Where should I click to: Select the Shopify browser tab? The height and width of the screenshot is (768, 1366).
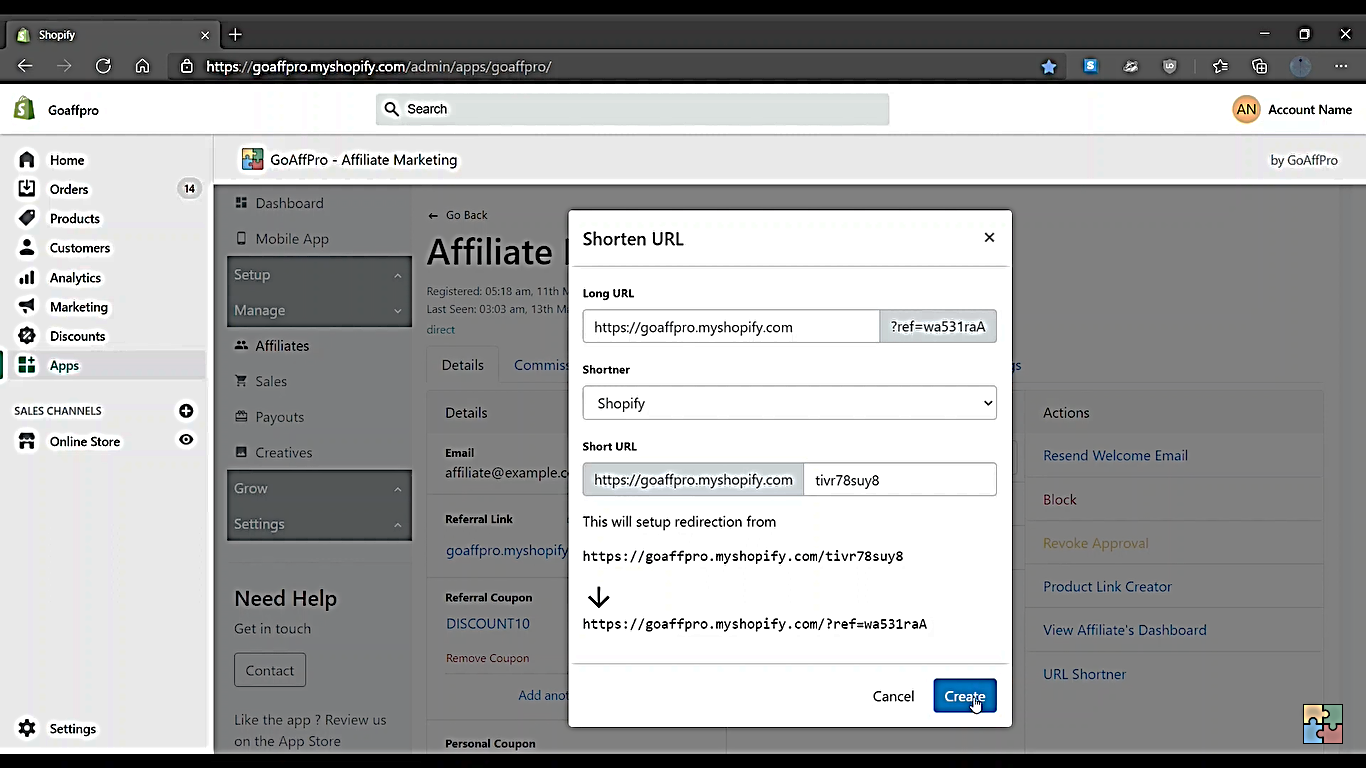click(113, 34)
